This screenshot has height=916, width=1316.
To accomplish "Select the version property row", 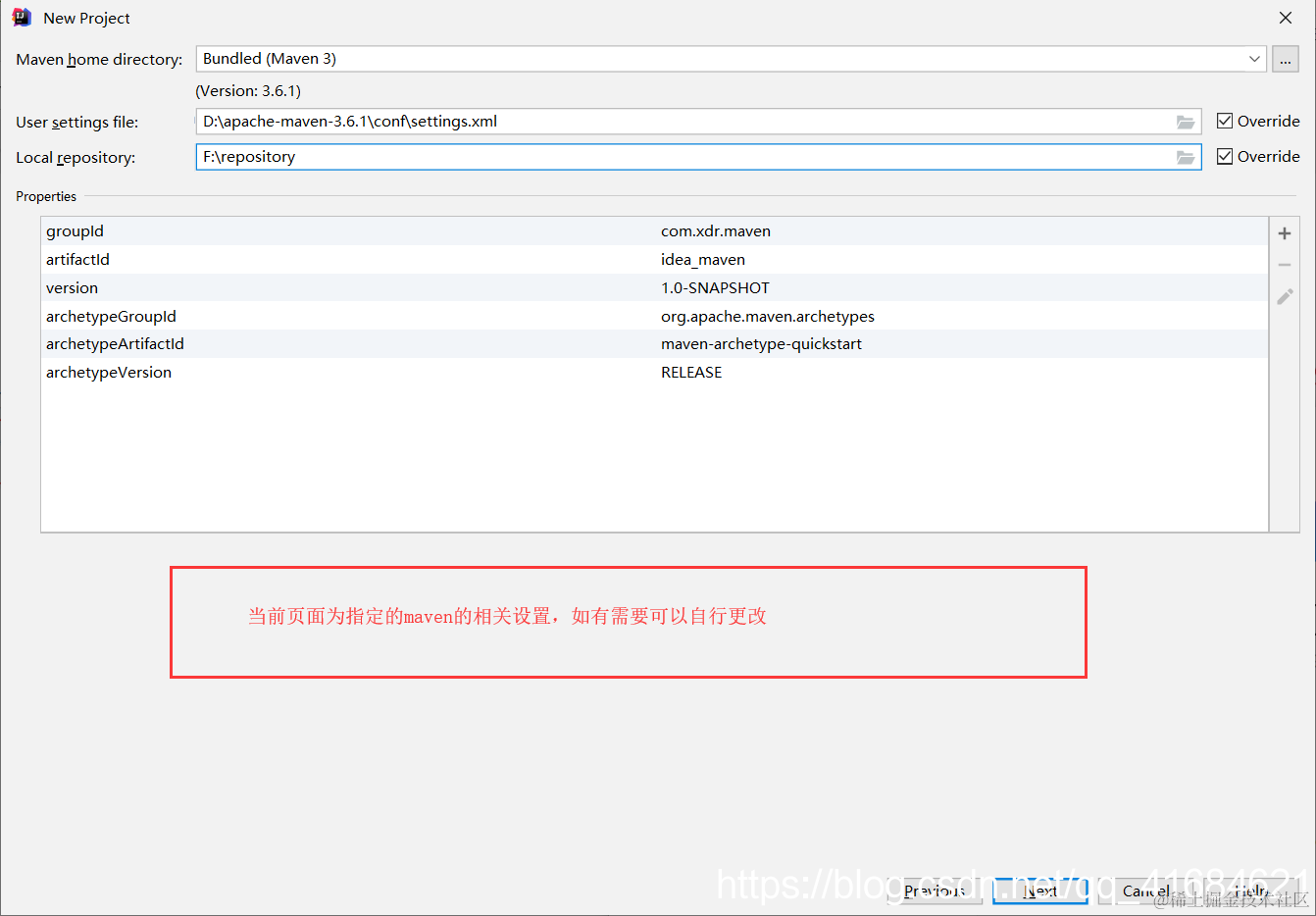I will [655, 288].
